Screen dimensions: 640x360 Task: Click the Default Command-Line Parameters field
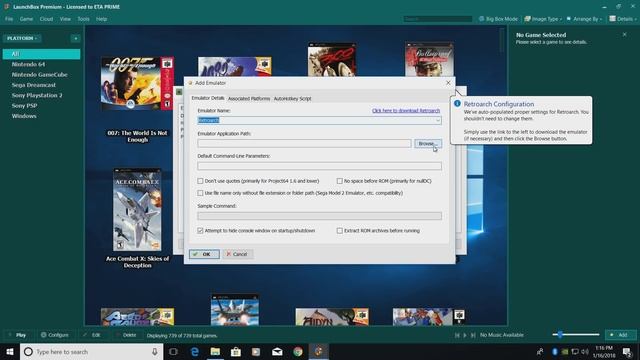pyautogui.click(x=319, y=166)
